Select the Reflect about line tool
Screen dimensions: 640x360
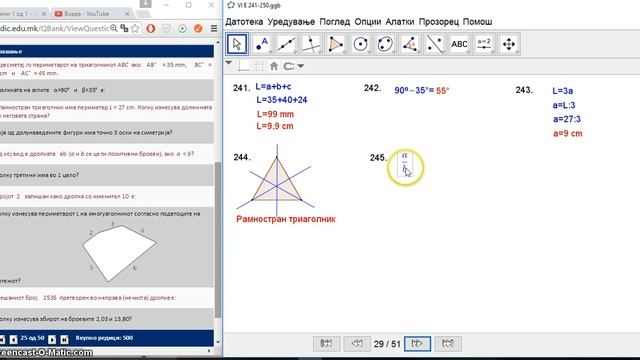434,44
